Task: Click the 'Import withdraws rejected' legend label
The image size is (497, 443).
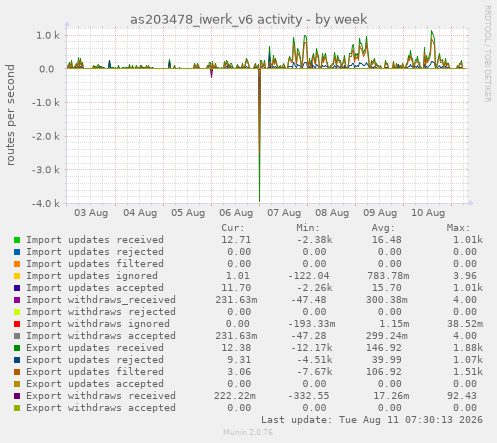Action: click(101, 312)
